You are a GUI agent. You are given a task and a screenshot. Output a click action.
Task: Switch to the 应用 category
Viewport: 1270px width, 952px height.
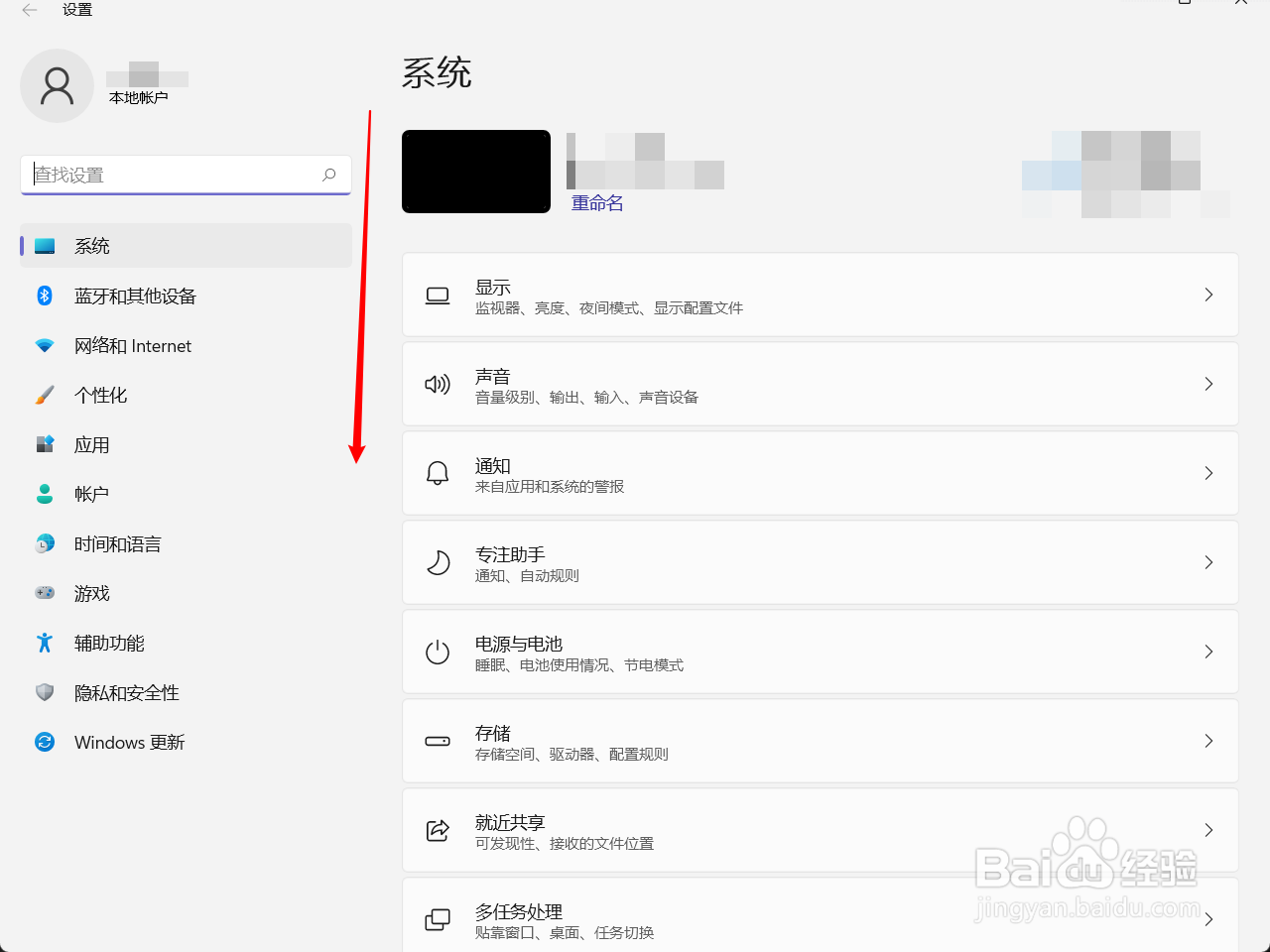(186, 444)
